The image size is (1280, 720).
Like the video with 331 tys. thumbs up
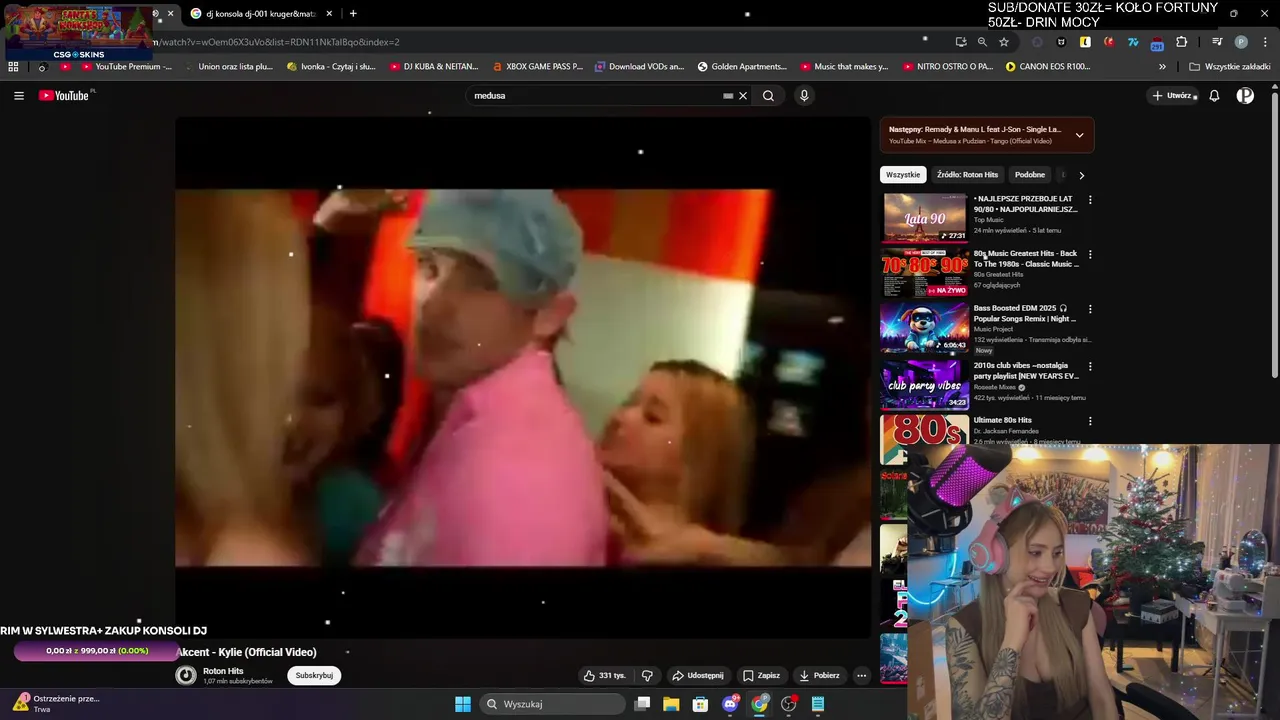(x=605, y=676)
